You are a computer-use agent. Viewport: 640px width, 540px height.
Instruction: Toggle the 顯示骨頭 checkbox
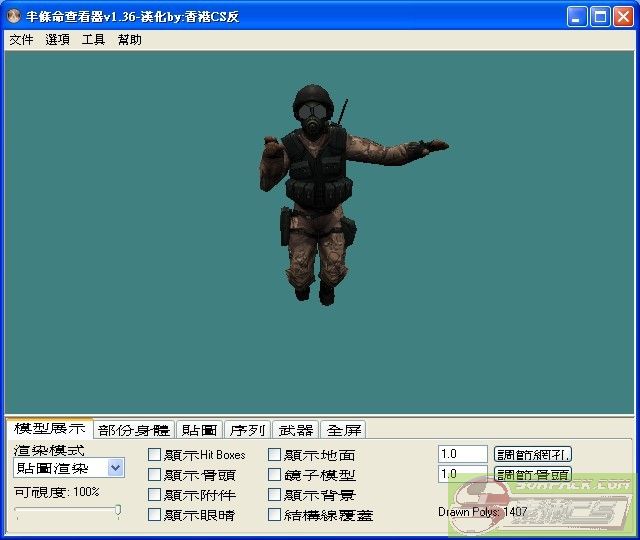point(154,475)
